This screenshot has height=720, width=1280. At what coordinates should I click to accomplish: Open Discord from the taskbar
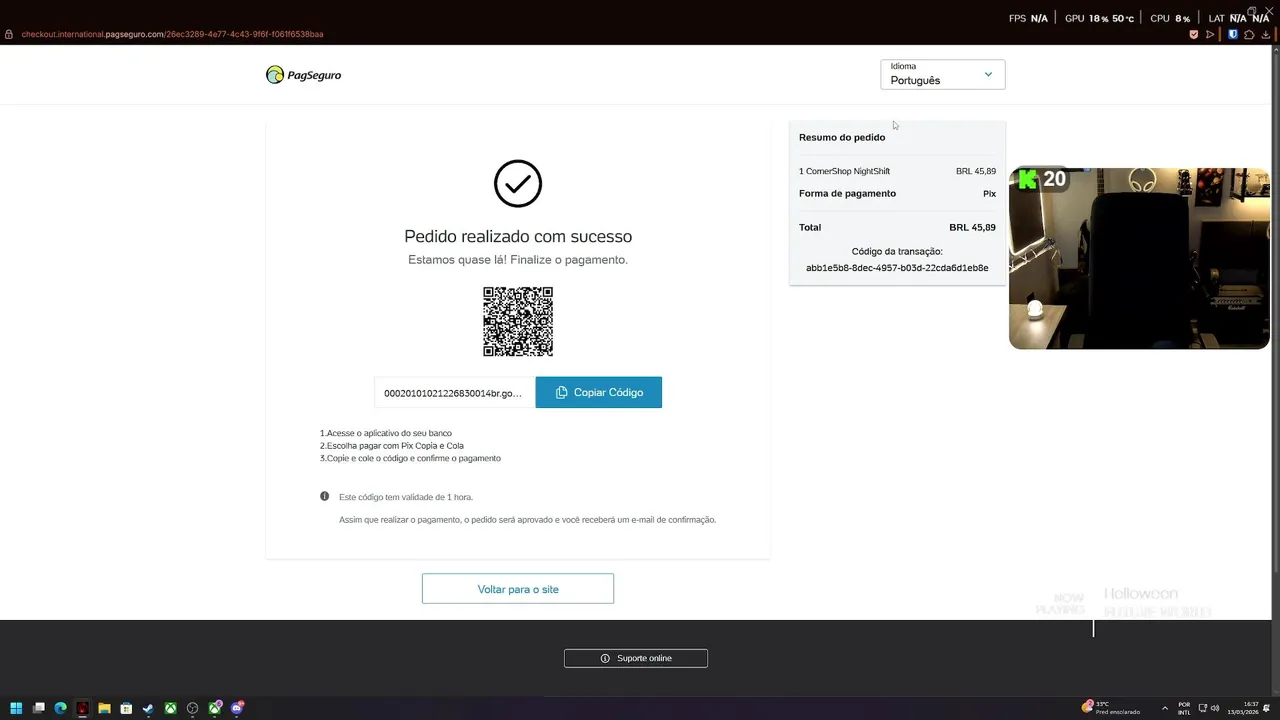point(237,708)
